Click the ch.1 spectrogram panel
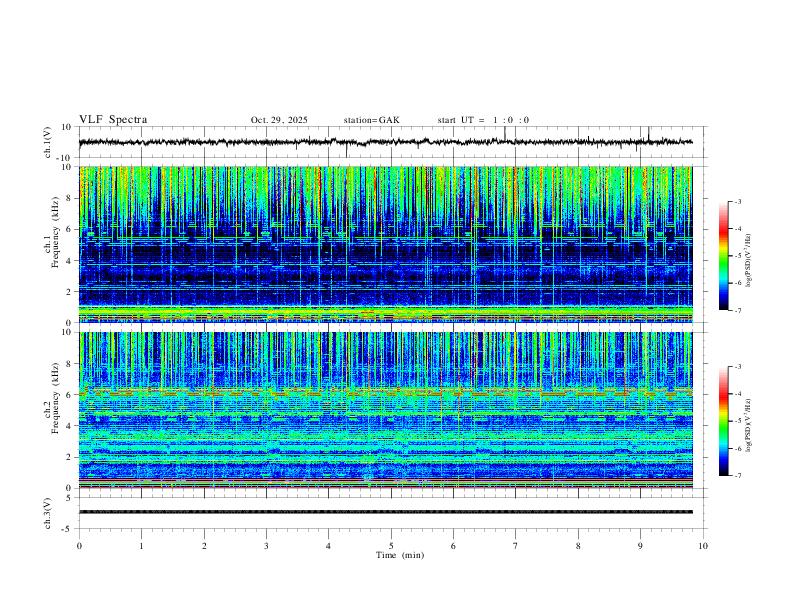The image size is (792, 612). (x=385, y=244)
